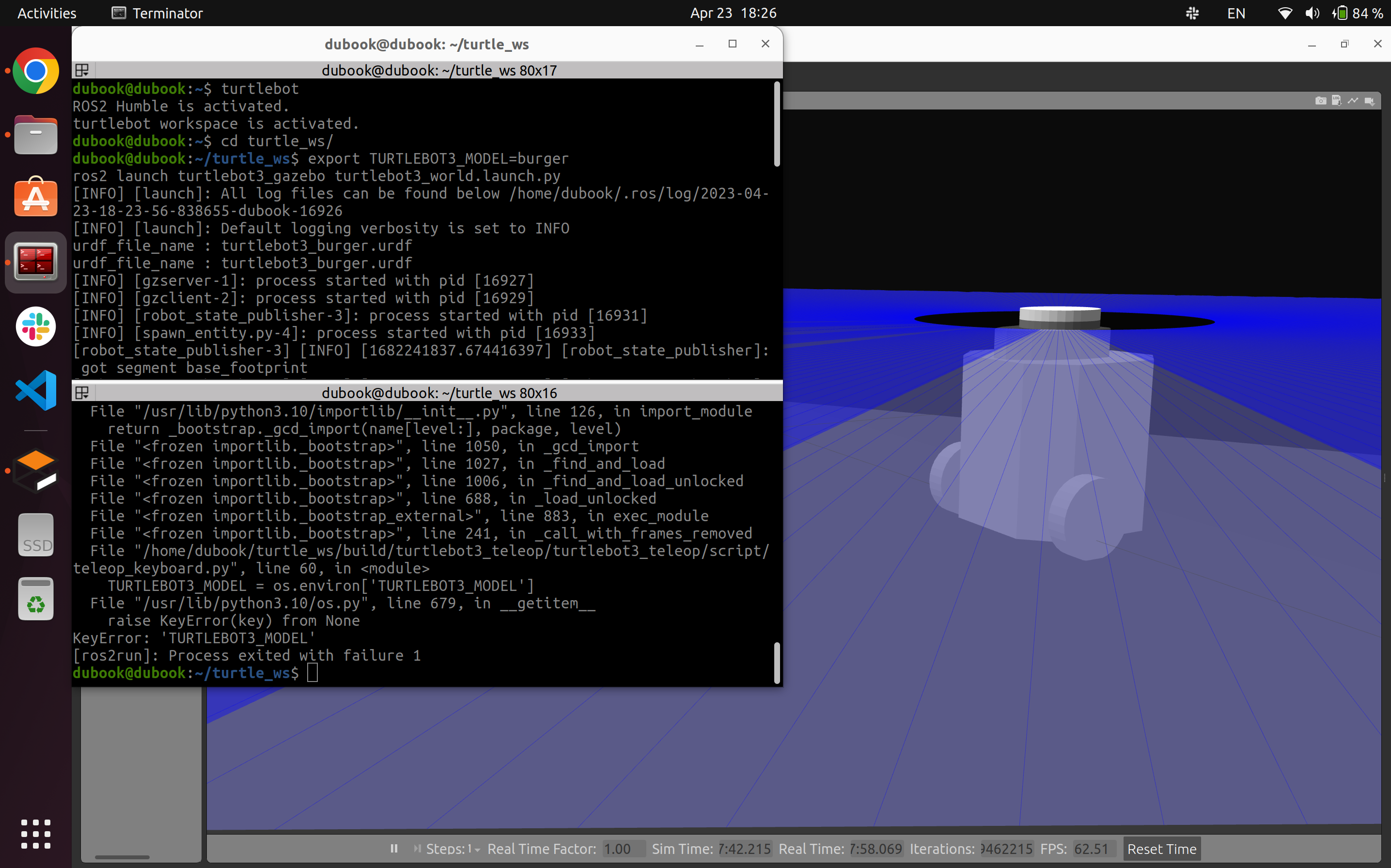Take a Gazebo screenshot with camera icon
Screen dimensions: 1391x868
tap(1320, 101)
